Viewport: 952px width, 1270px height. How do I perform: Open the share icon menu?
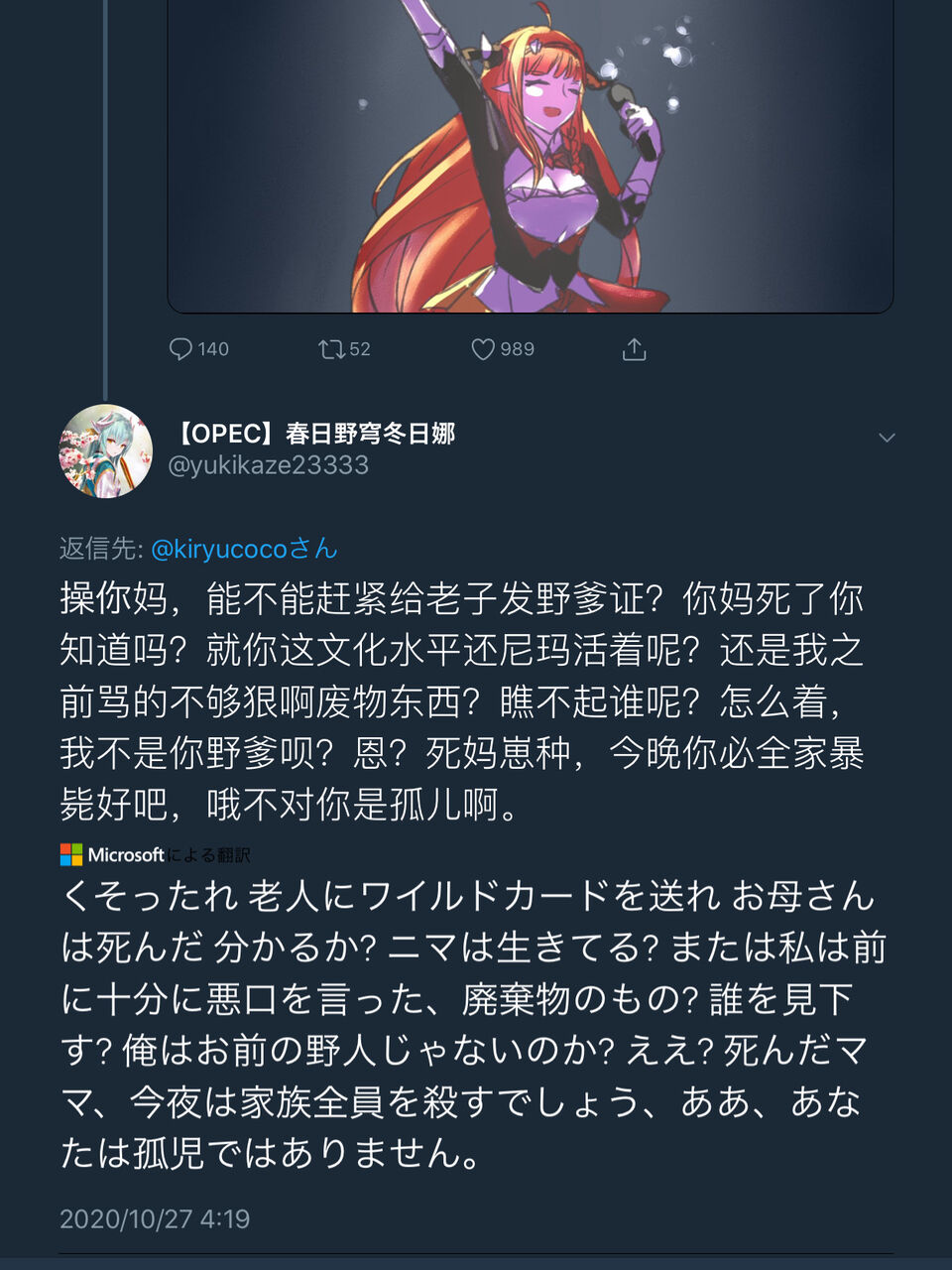click(x=635, y=349)
